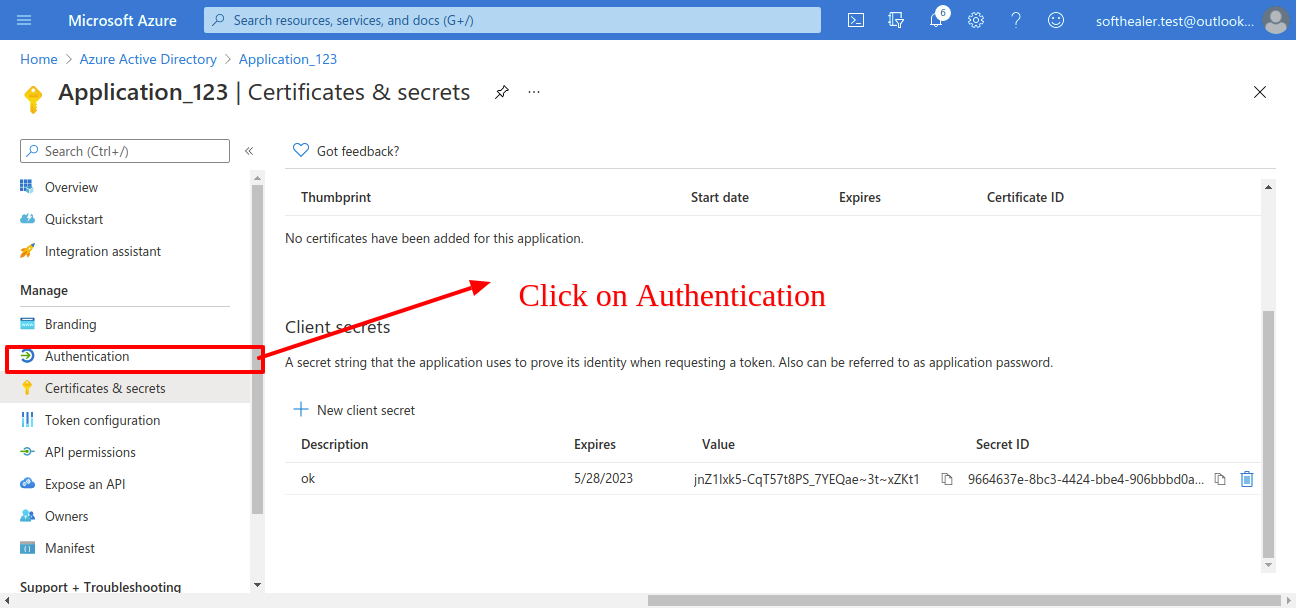Click the Microsoft Azure logo text
1296x608 pixels.
point(122,20)
